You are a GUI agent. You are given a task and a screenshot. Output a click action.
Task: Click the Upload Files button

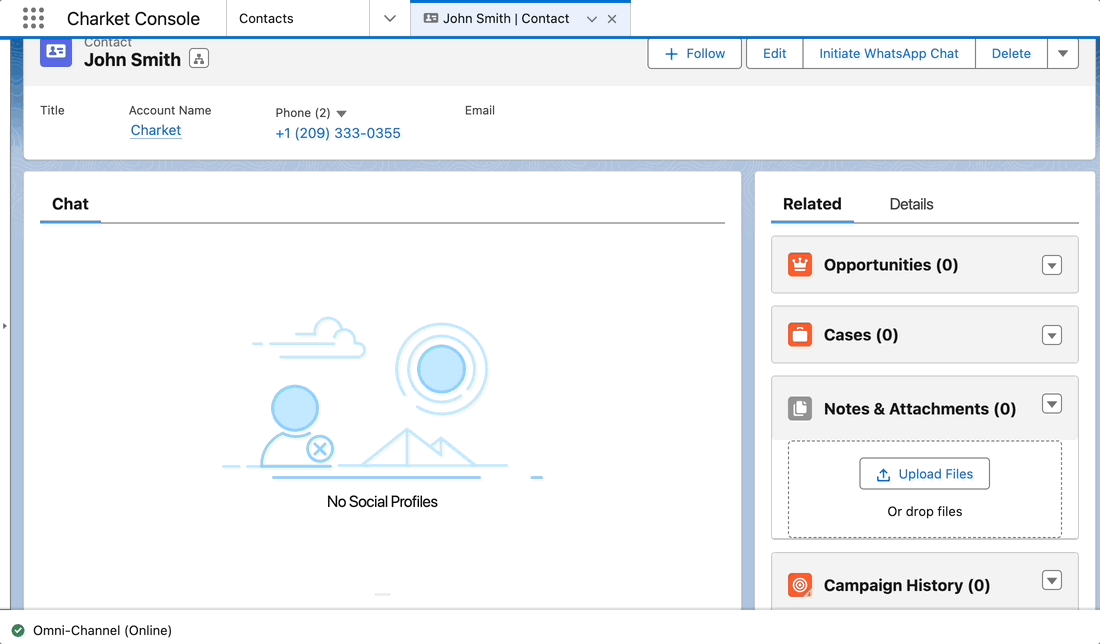pos(924,474)
